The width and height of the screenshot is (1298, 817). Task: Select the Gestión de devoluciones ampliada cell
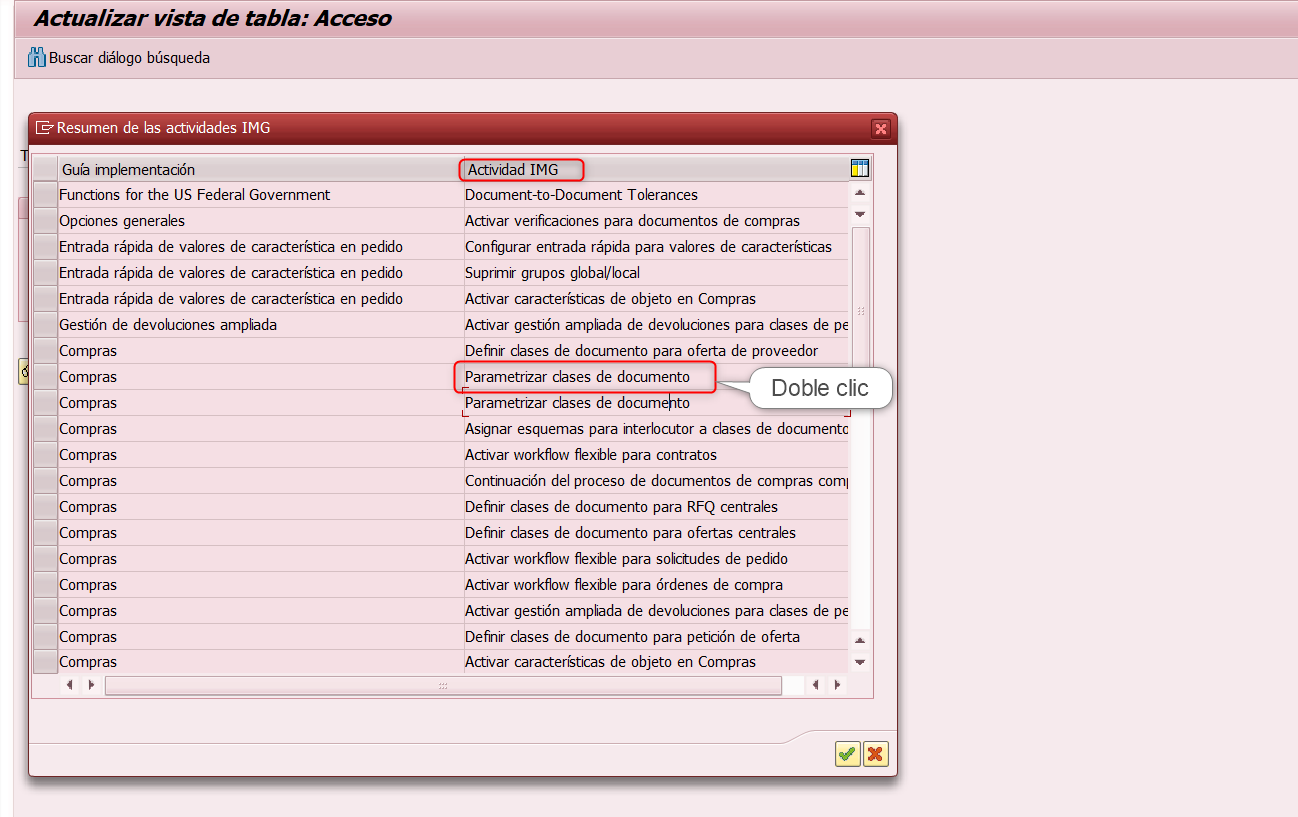[x=260, y=325]
